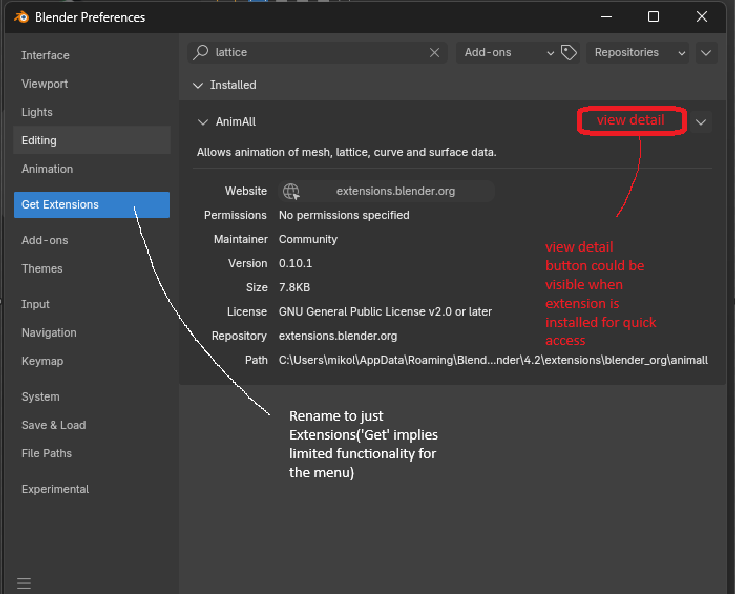
Task: Minimize the Blender Preferences window
Action: pyautogui.click(x=607, y=17)
